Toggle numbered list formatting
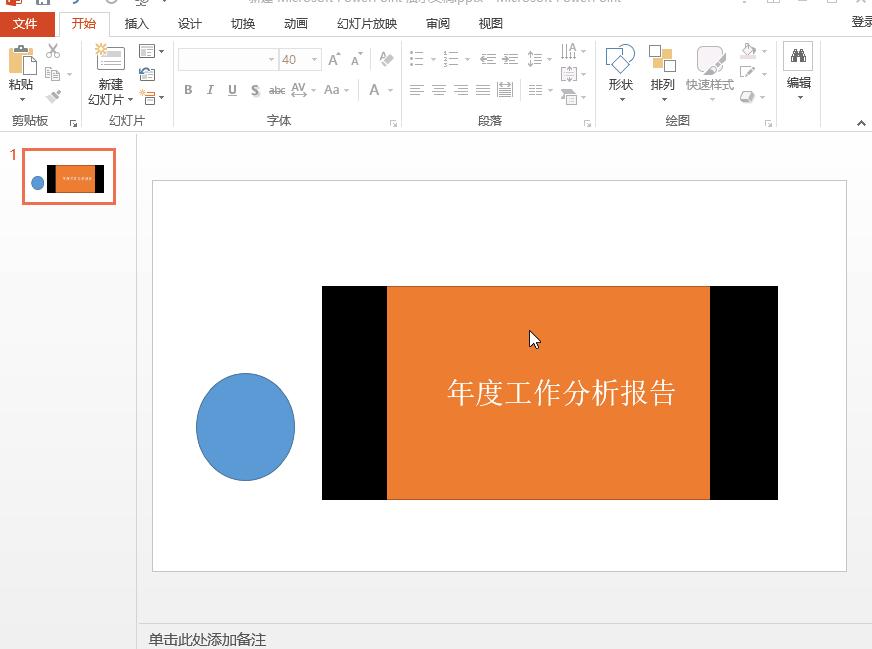Screen dimensions: 872x649 click(x=450, y=59)
